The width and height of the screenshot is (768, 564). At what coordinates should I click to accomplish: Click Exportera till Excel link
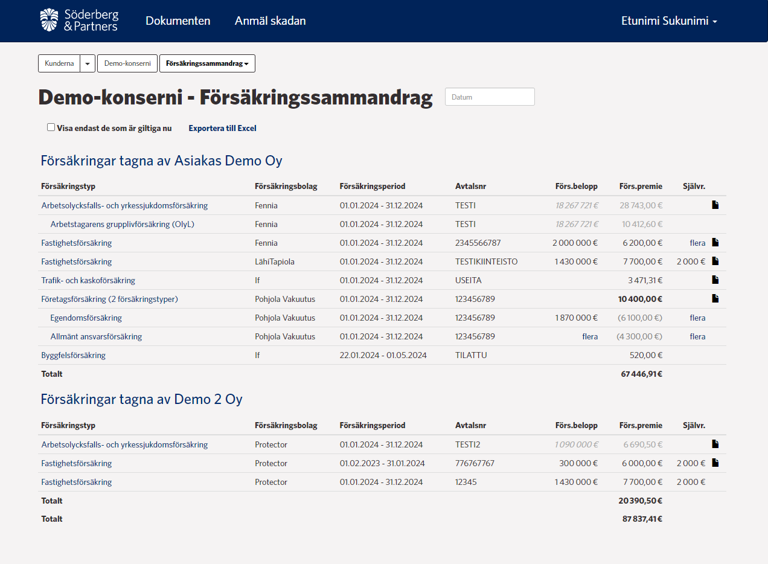(x=222, y=128)
